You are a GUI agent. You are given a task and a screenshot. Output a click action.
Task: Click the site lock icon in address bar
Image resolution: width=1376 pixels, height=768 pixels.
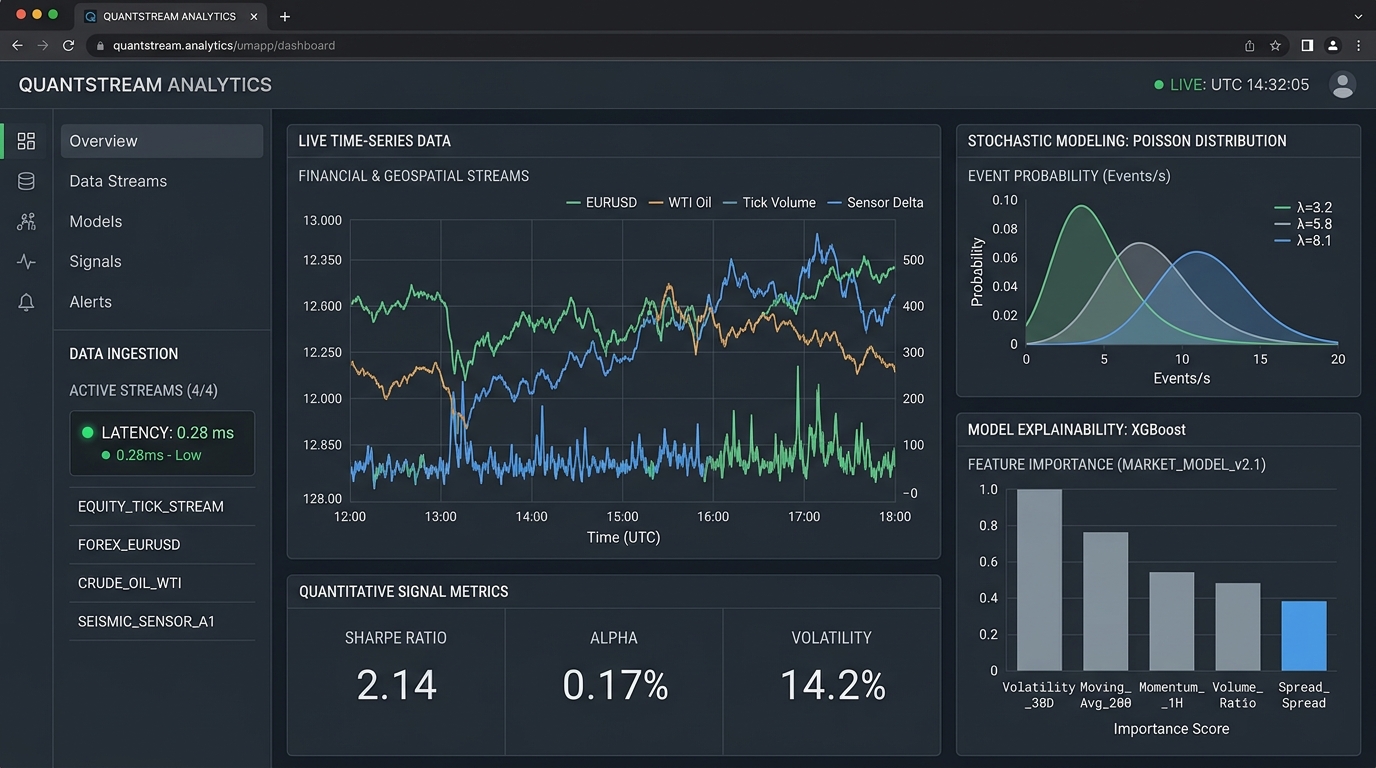pos(100,46)
